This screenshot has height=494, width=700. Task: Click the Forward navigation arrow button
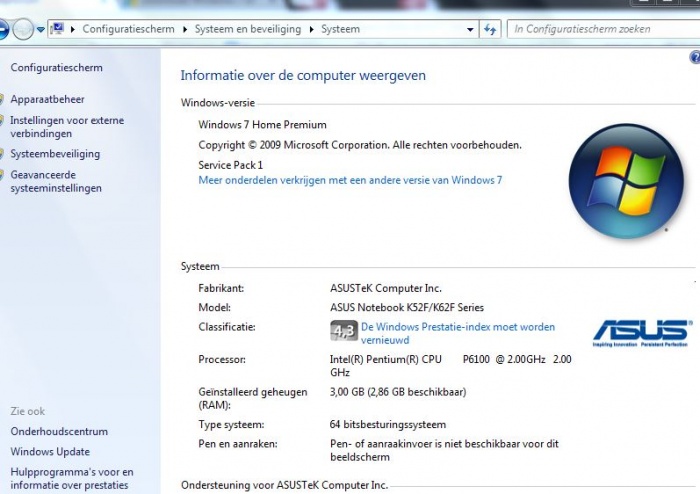pyautogui.click(x=23, y=29)
